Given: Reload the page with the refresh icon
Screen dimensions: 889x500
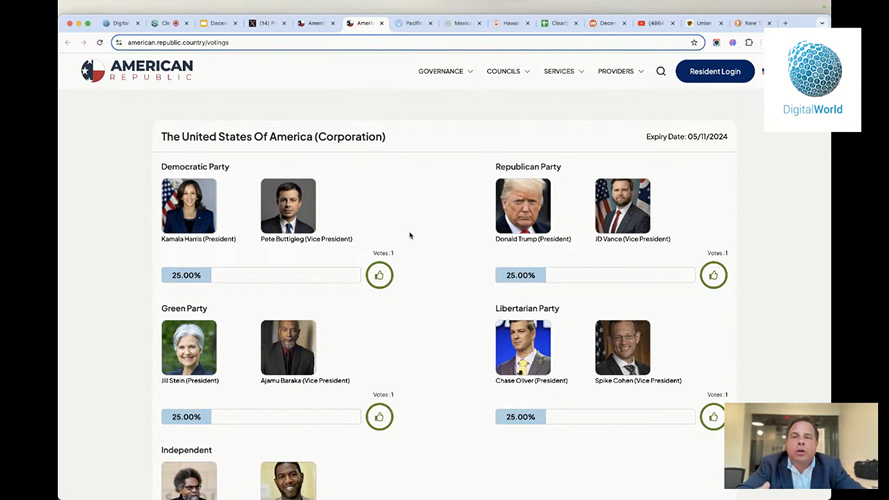Looking at the screenshot, I should [100, 43].
